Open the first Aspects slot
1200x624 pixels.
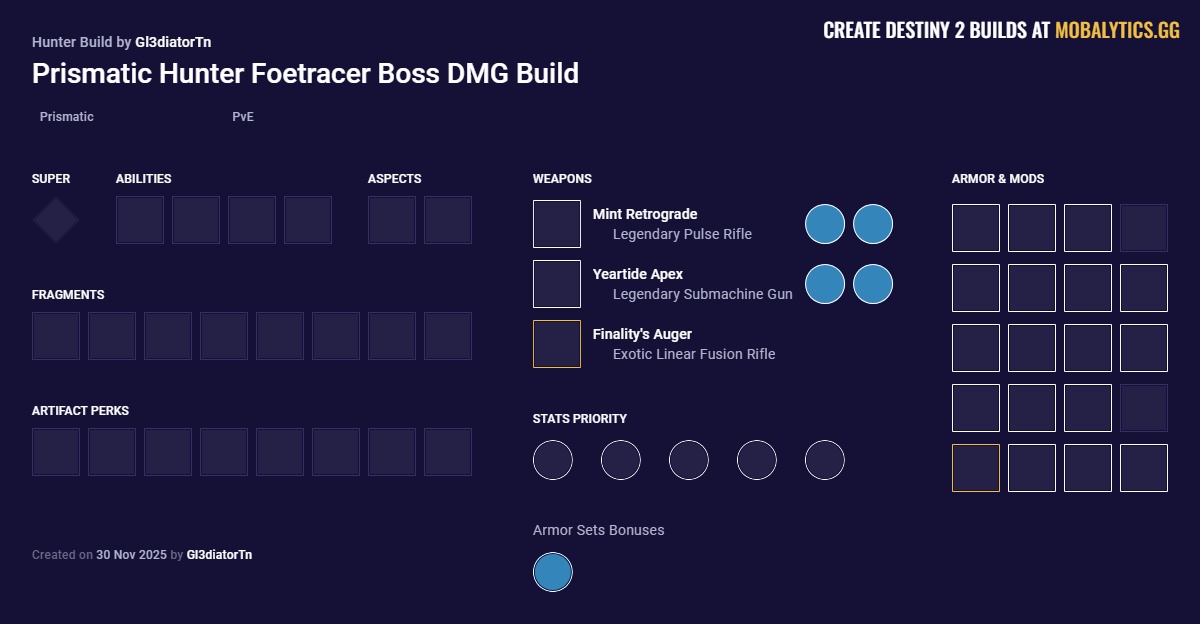click(x=391, y=220)
